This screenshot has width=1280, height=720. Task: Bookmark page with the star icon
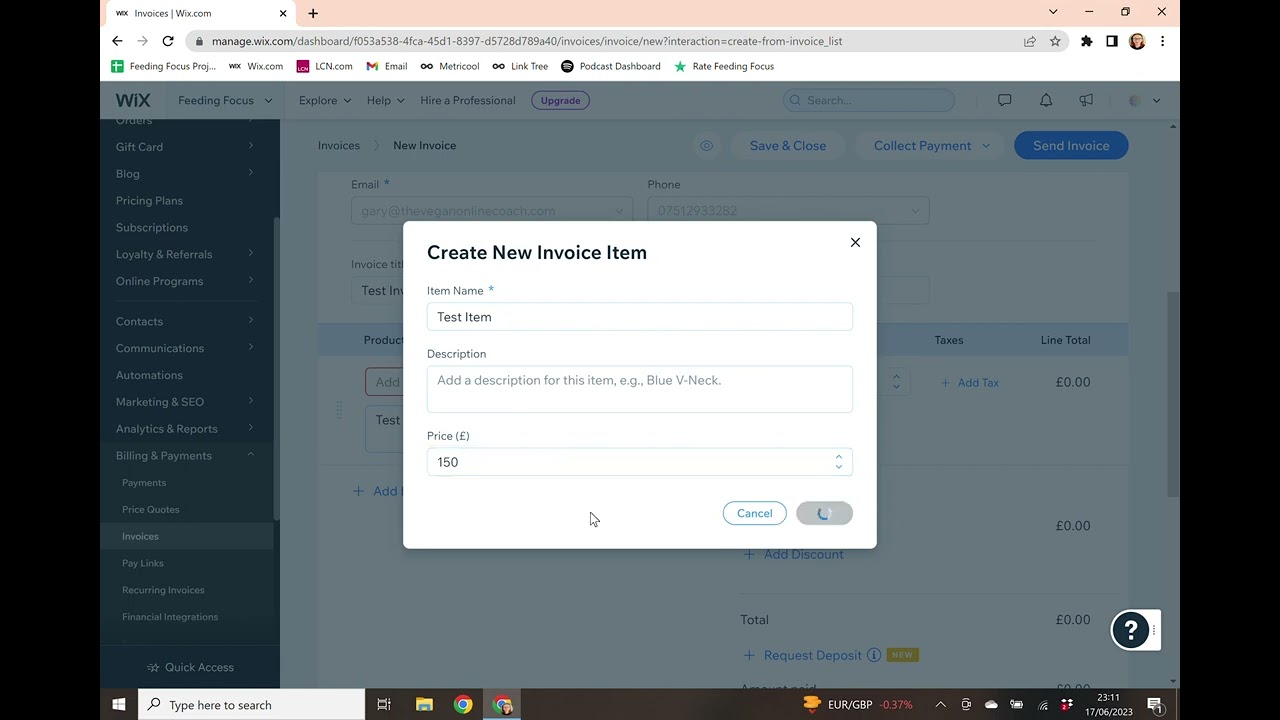coord(1055,41)
